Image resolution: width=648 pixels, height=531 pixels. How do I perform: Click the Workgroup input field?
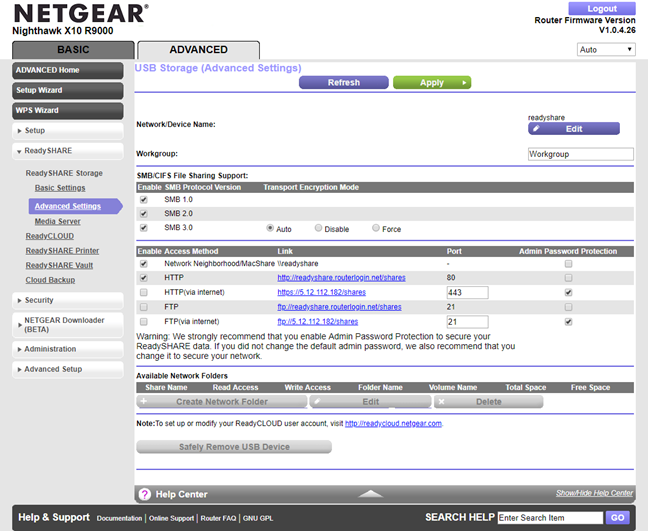click(581, 154)
